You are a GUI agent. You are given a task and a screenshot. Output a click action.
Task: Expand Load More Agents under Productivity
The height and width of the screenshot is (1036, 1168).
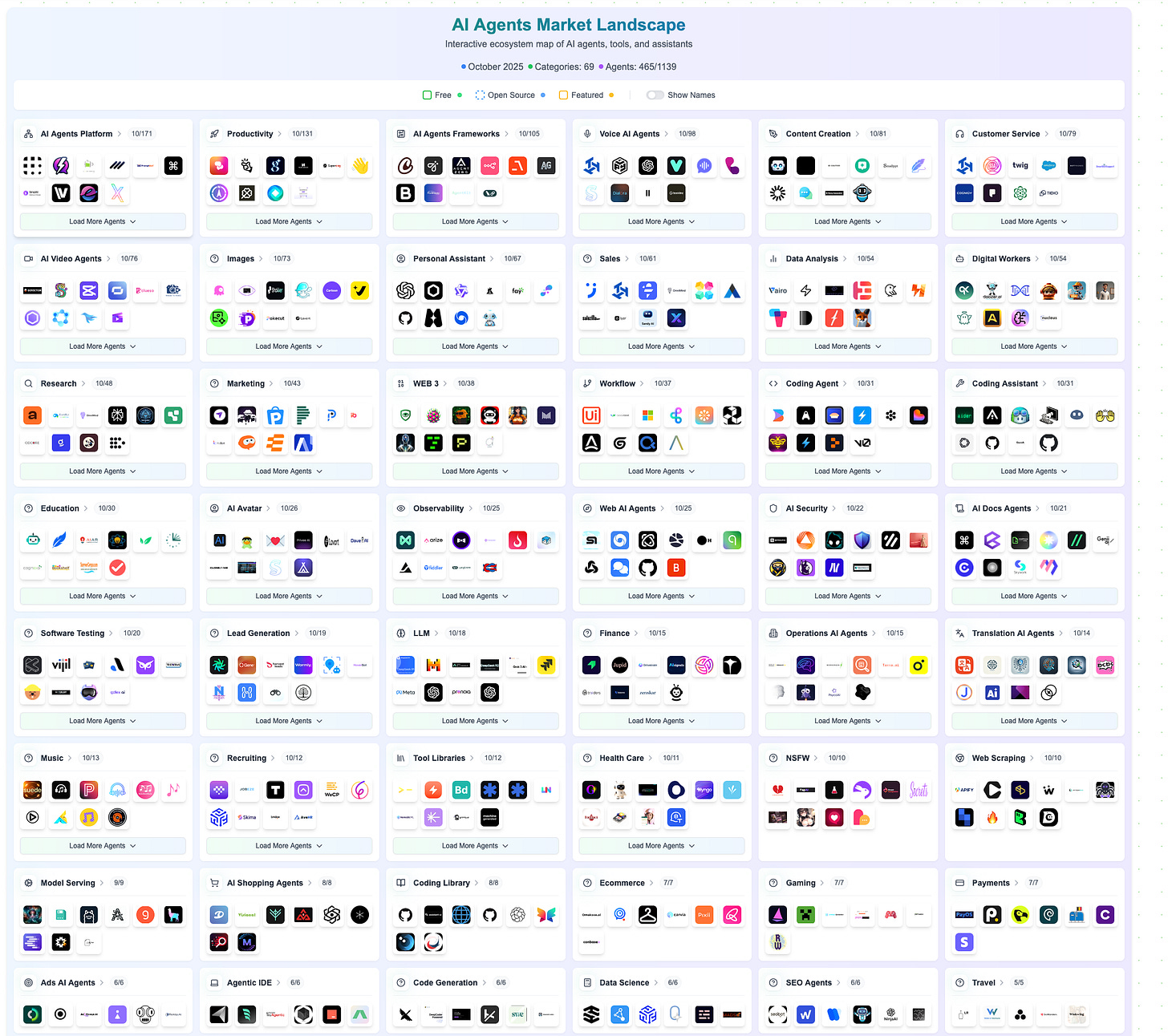[x=289, y=221]
